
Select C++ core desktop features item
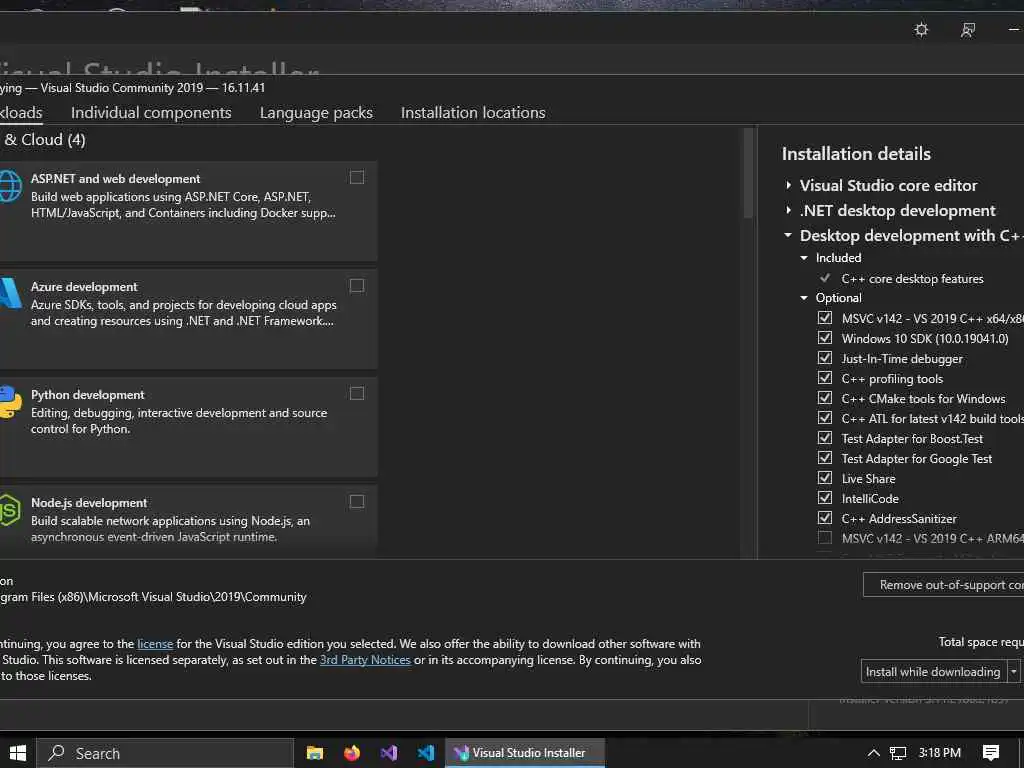pos(912,279)
